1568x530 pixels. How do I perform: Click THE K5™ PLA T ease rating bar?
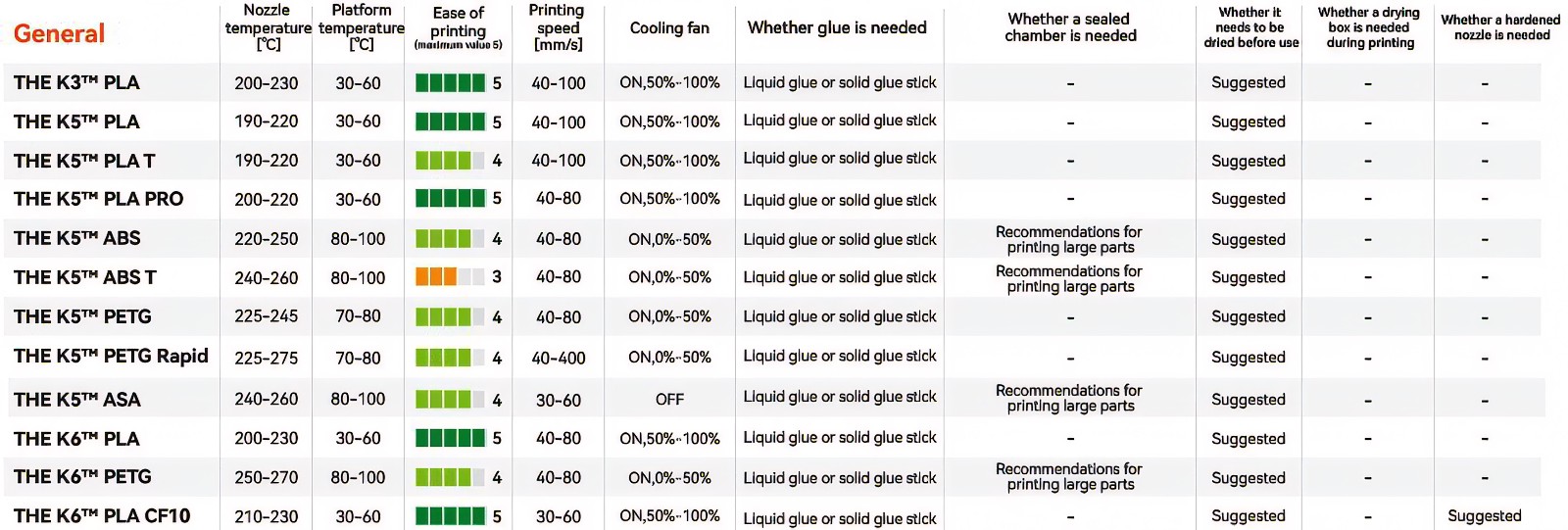pos(450,161)
